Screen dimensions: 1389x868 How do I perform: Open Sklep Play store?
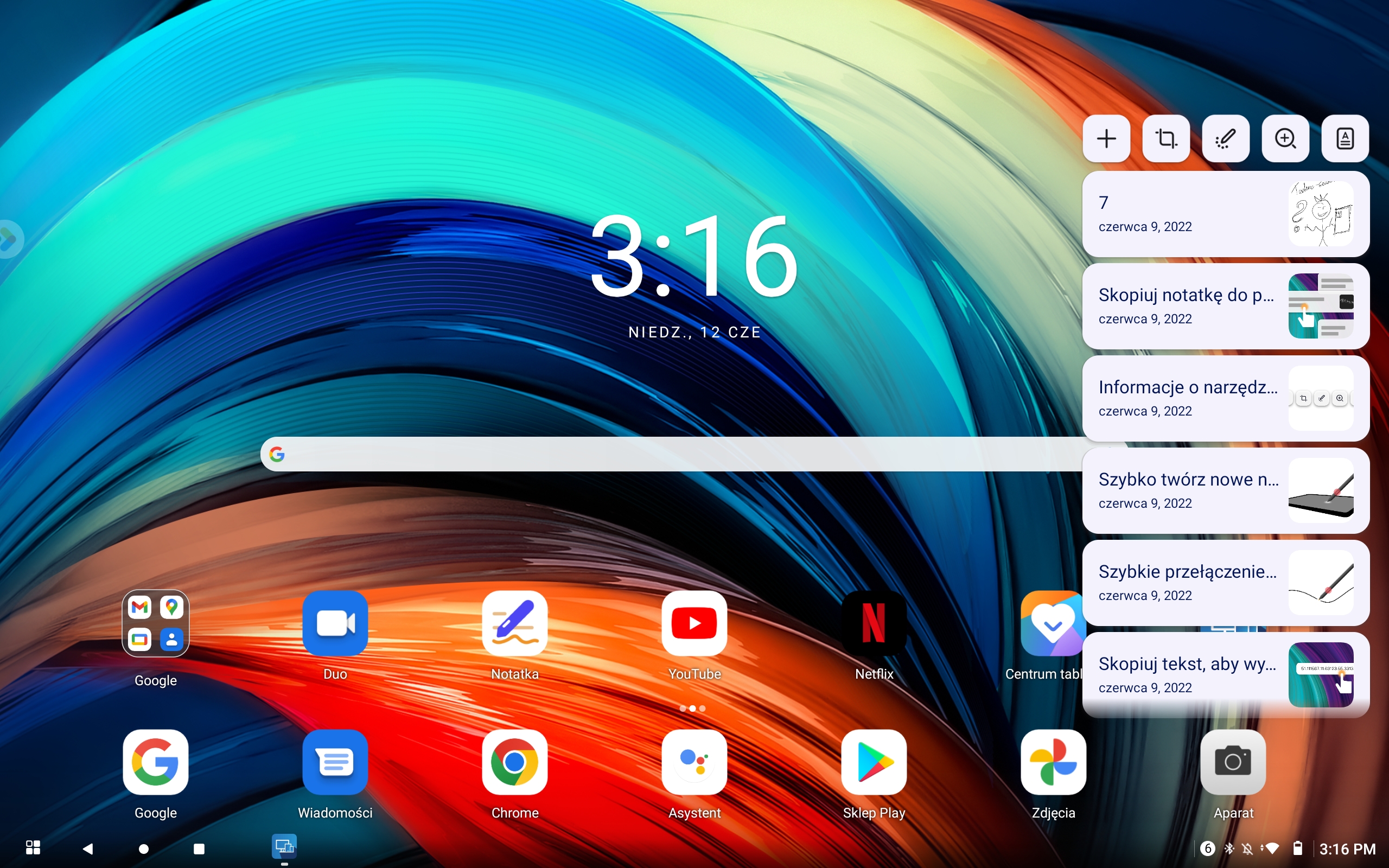[x=874, y=762]
